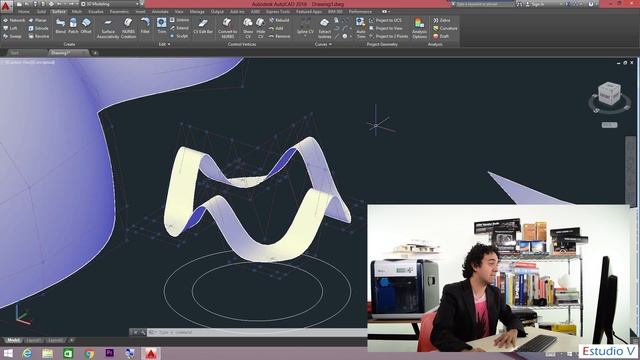Screen dimensions: 640x360
Task: Open the Manage ribbon tab
Action: [197, 12]
